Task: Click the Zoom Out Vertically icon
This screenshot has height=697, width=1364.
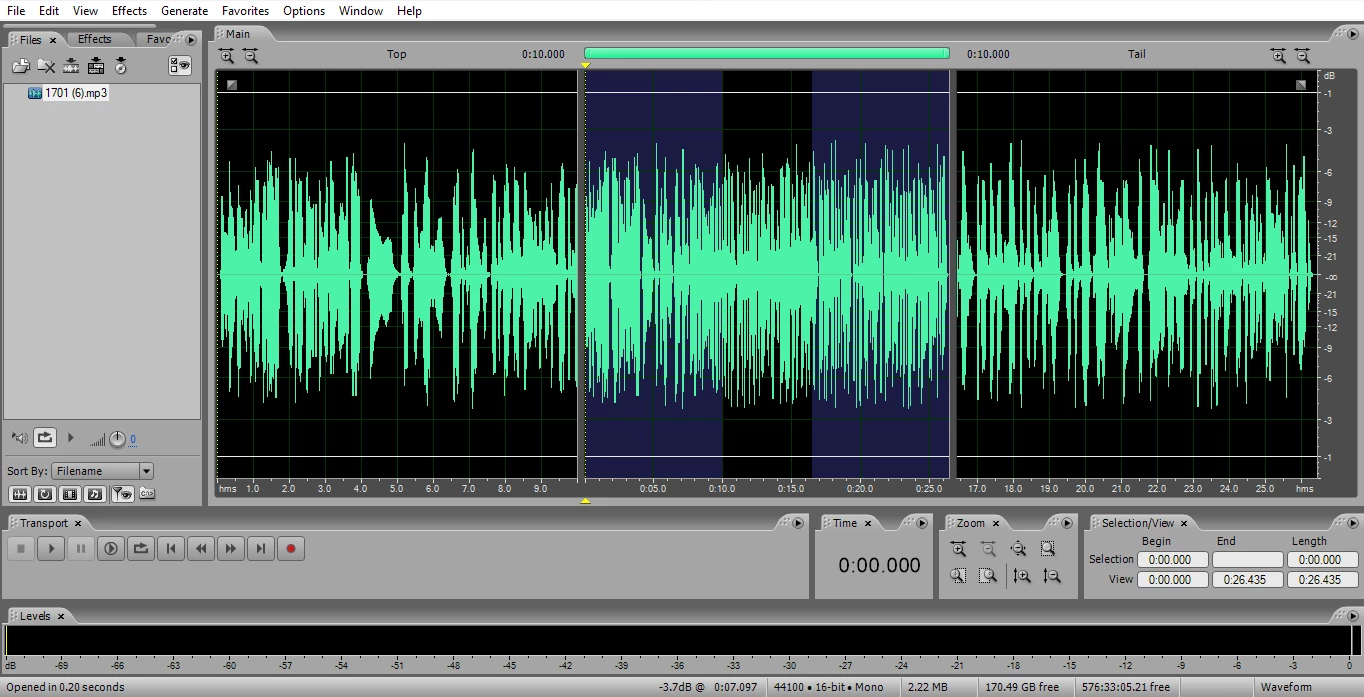Action: (x=1051, y=576)
